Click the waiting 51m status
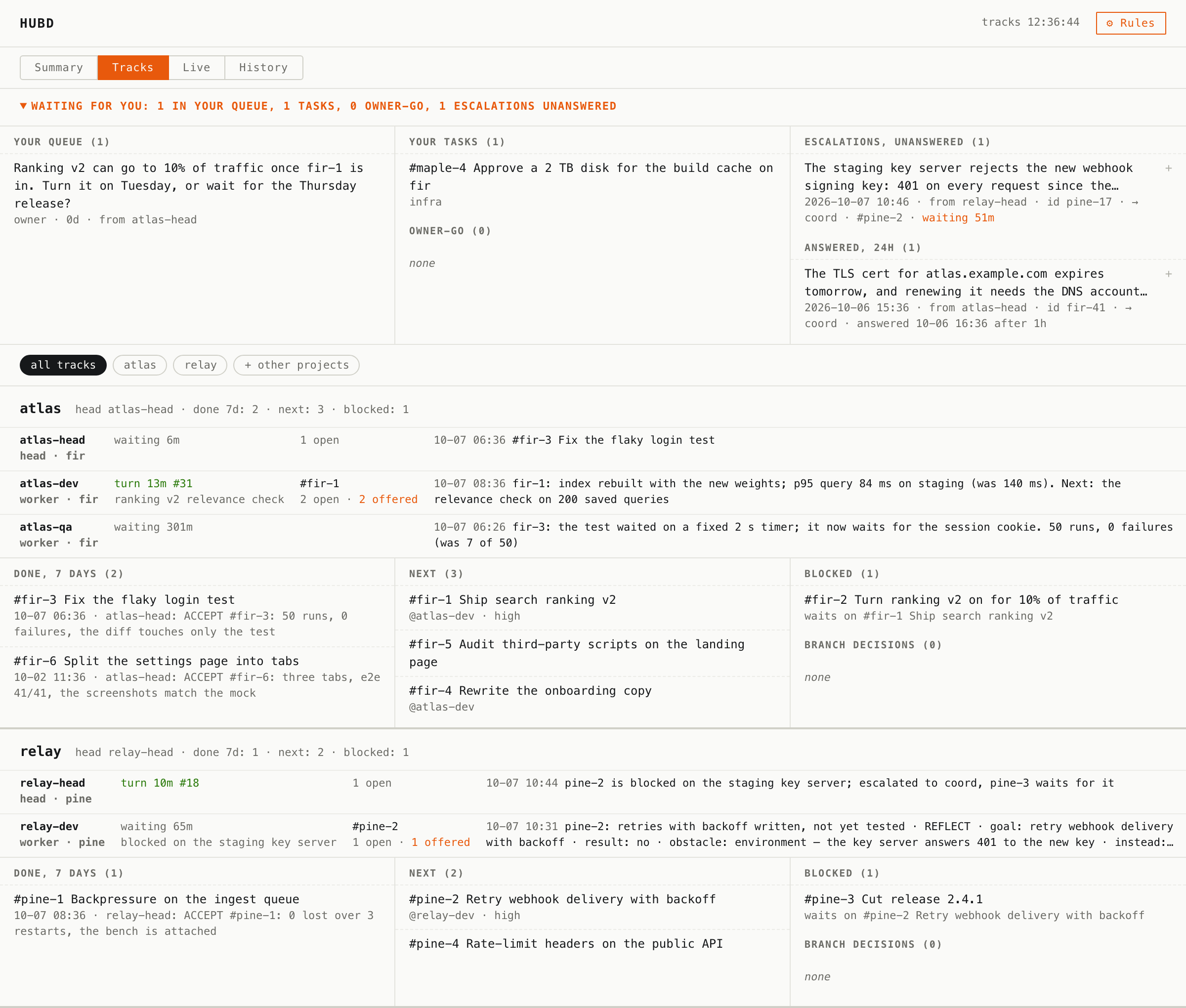This screenshot has width=1186, height=1008. 958,218
